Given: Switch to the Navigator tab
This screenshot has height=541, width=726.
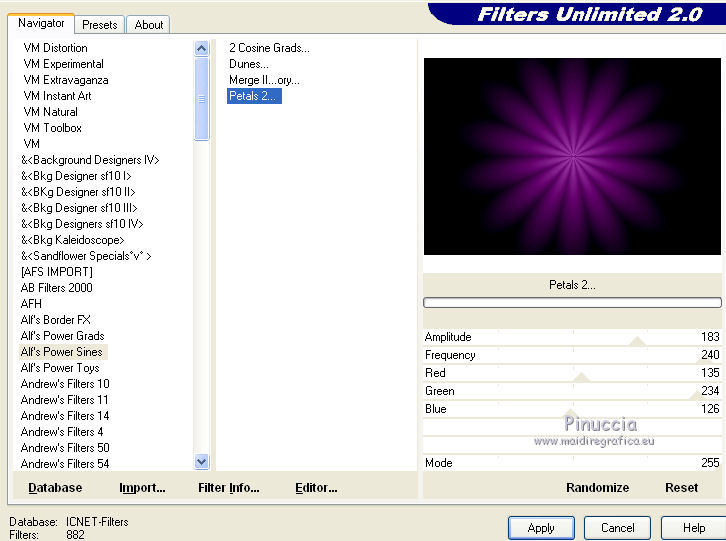Looking at the screenshot, I should 41,23.
